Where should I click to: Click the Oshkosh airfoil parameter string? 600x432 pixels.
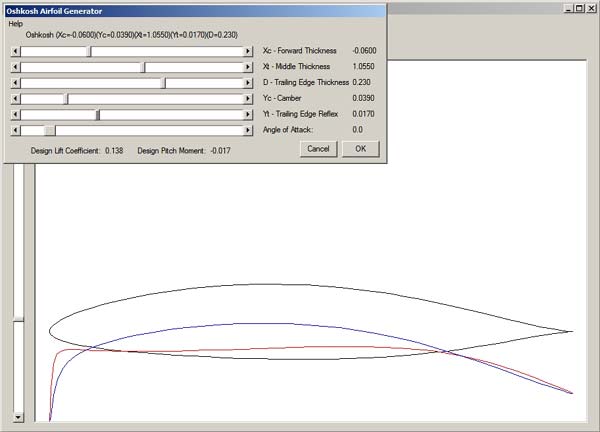click(132, 35)
